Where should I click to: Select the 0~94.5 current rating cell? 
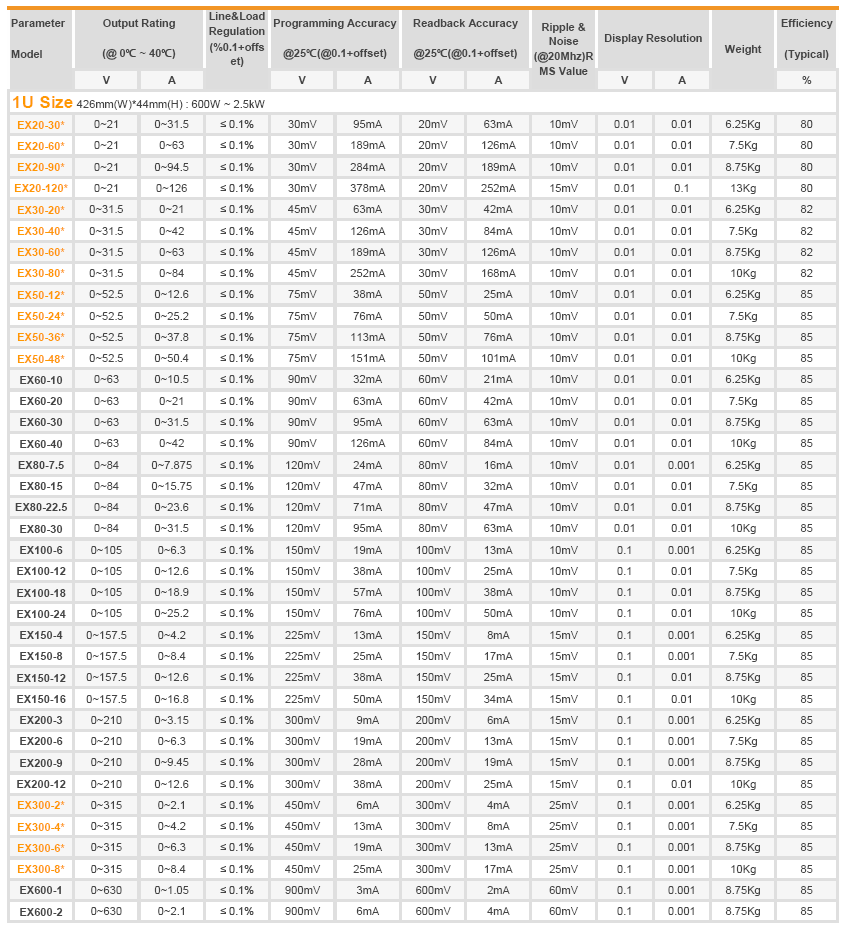(172, 167)
